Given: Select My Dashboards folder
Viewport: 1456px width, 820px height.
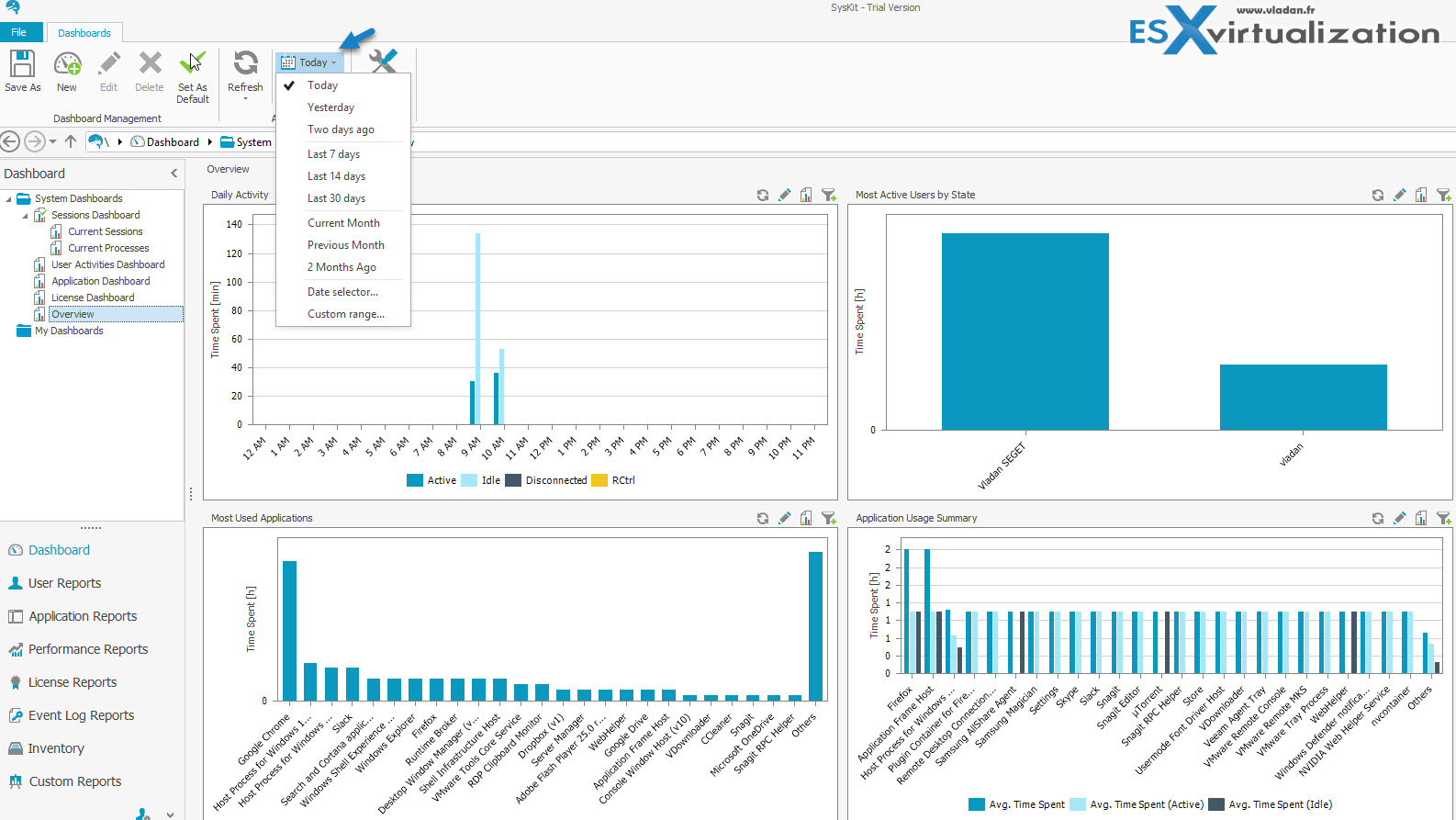Looking at the screenshot, I should 69,331.
